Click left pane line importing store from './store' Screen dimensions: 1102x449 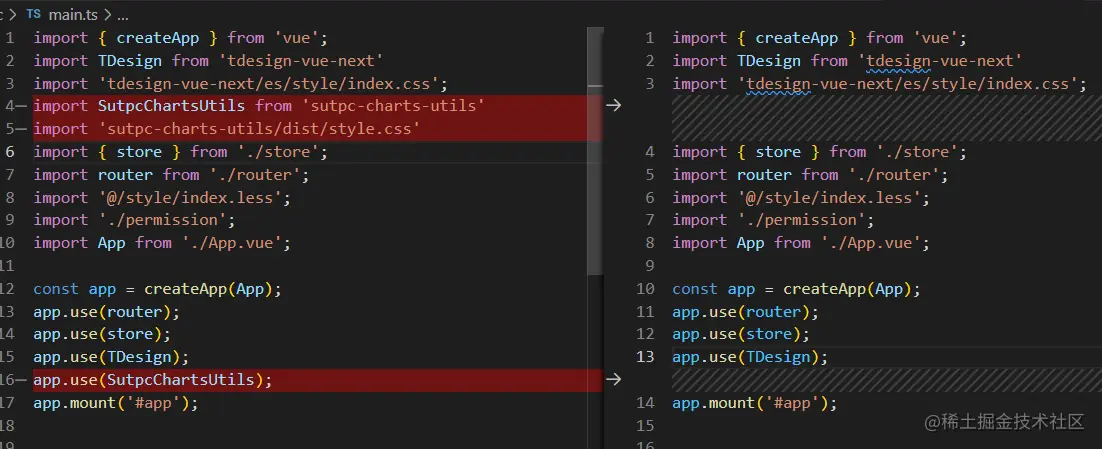click(181, 152)
